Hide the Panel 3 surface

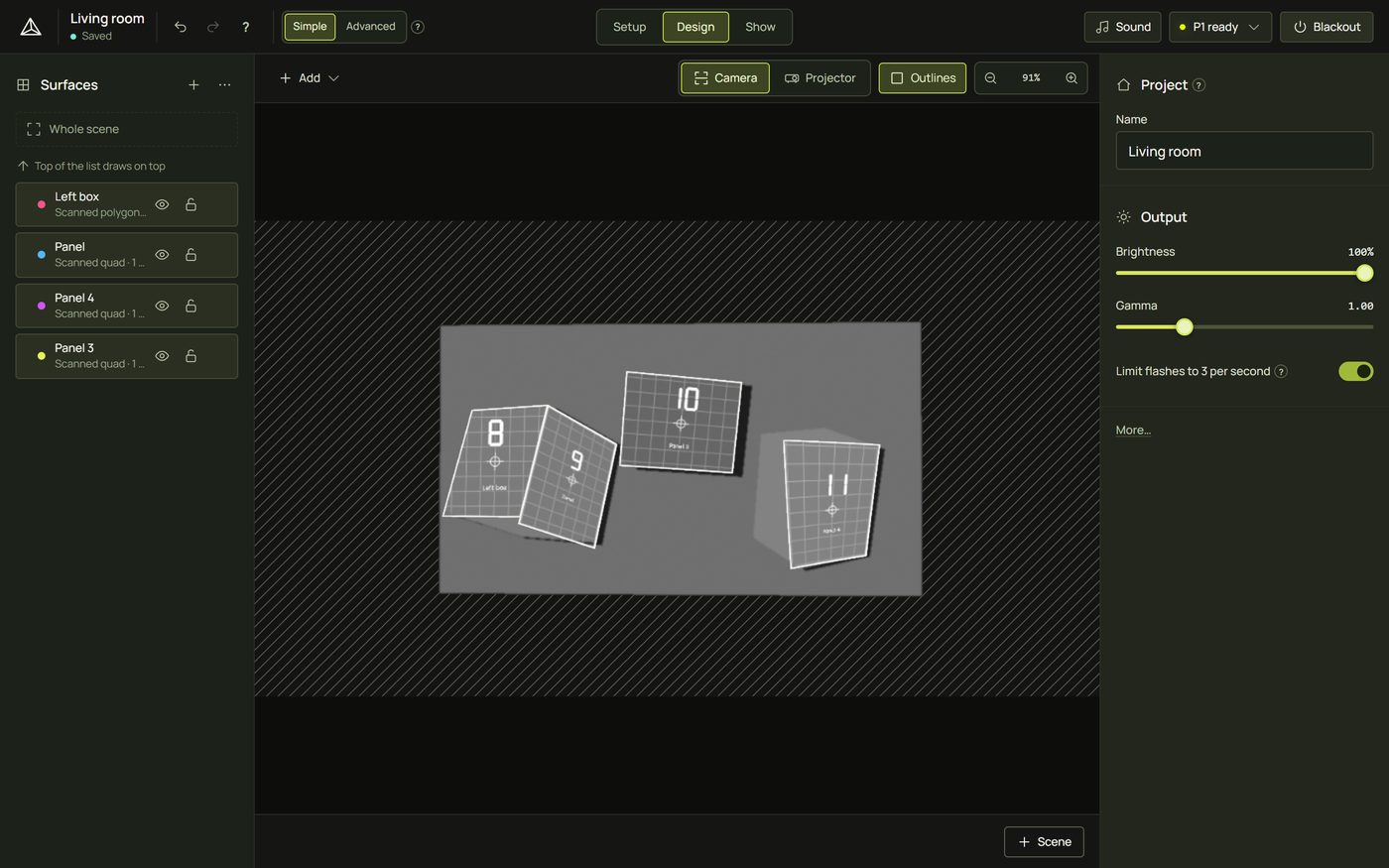tap(162, 356)
